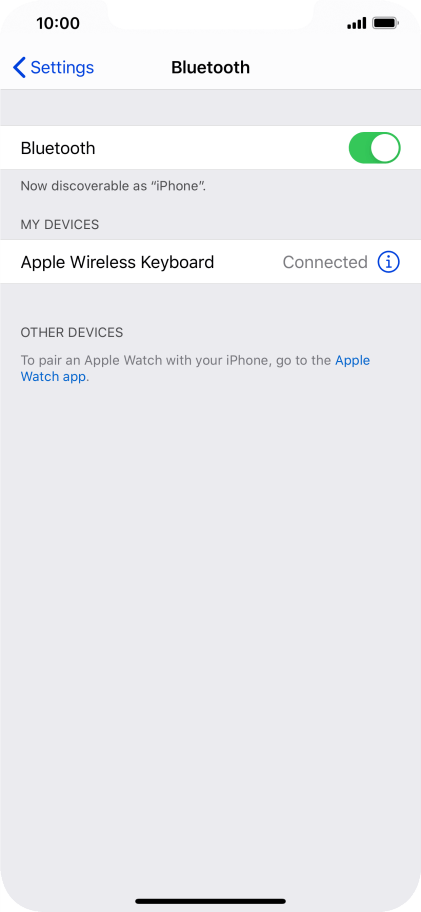Tap the Connected status text

[325, 262]
